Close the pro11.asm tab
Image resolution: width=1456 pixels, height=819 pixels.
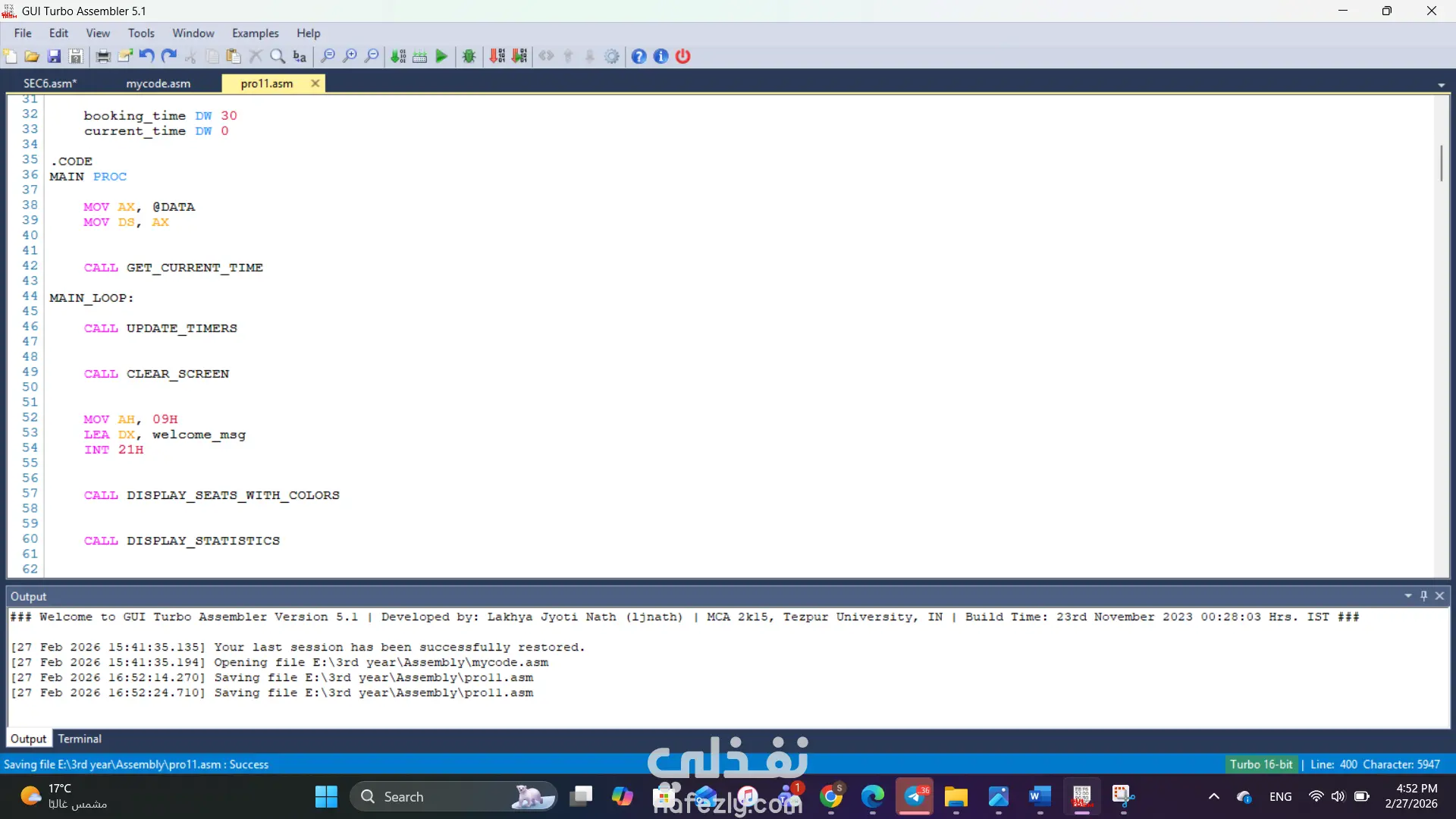pos(315,83)
